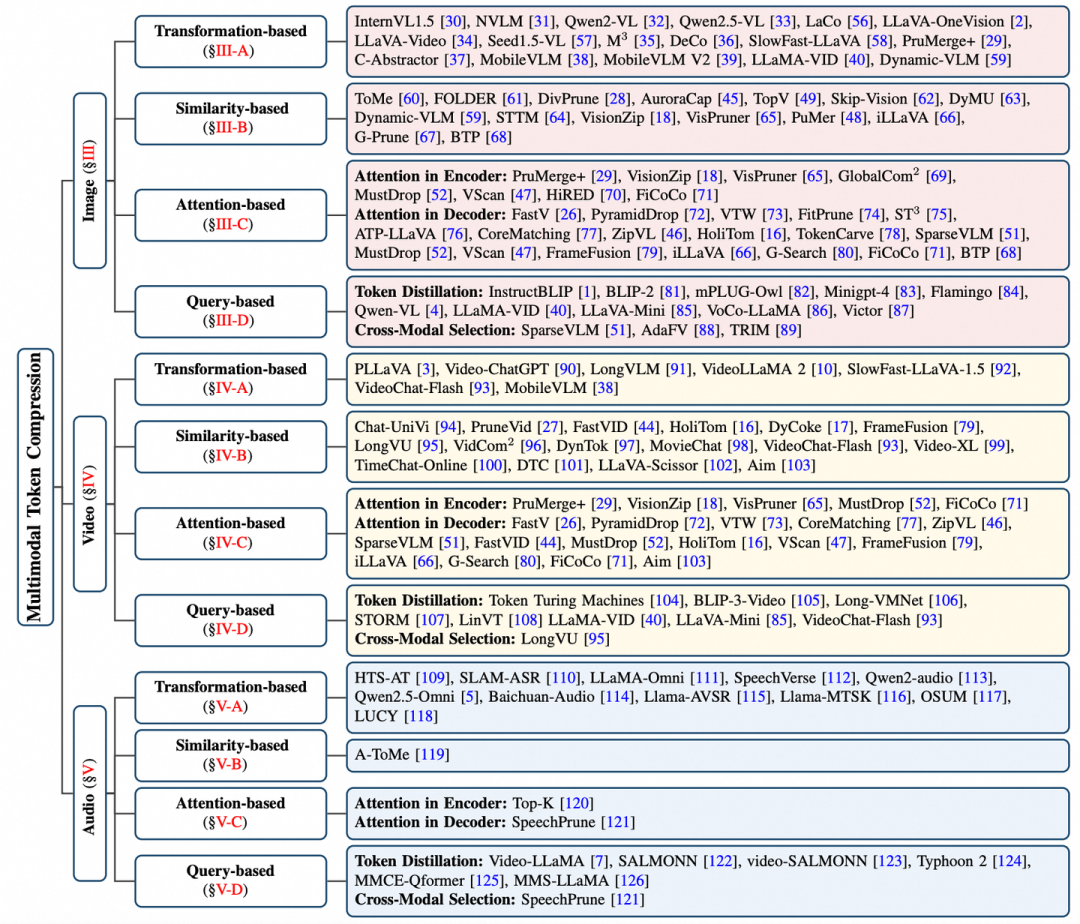Follow citation [81] after BLIP-2
The height and width of the screenshot is (924, 1080).
[673, 292]
